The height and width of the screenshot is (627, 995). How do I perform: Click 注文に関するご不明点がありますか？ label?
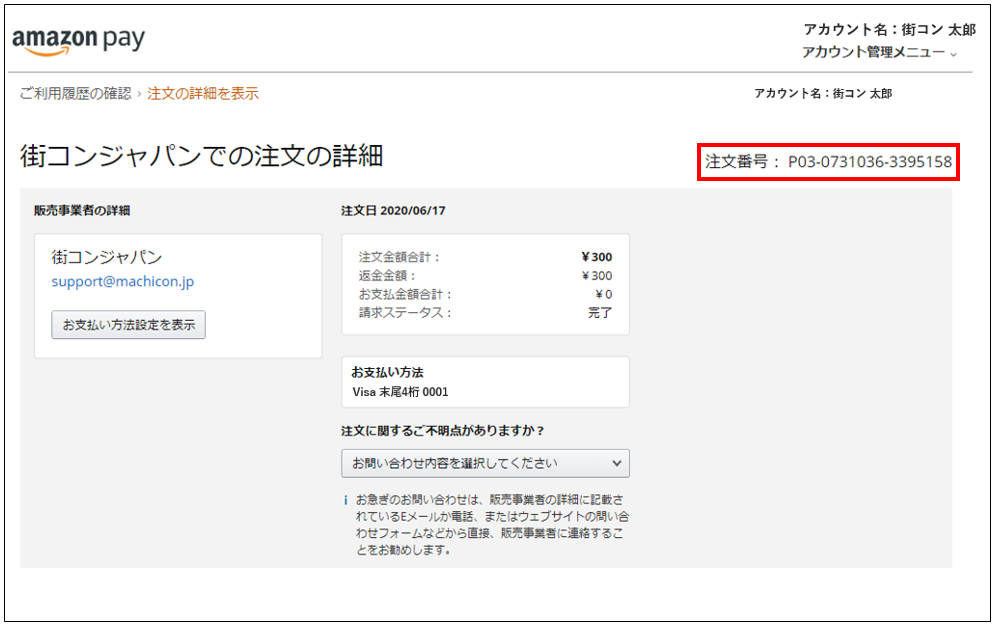click(x=443, y=431)
